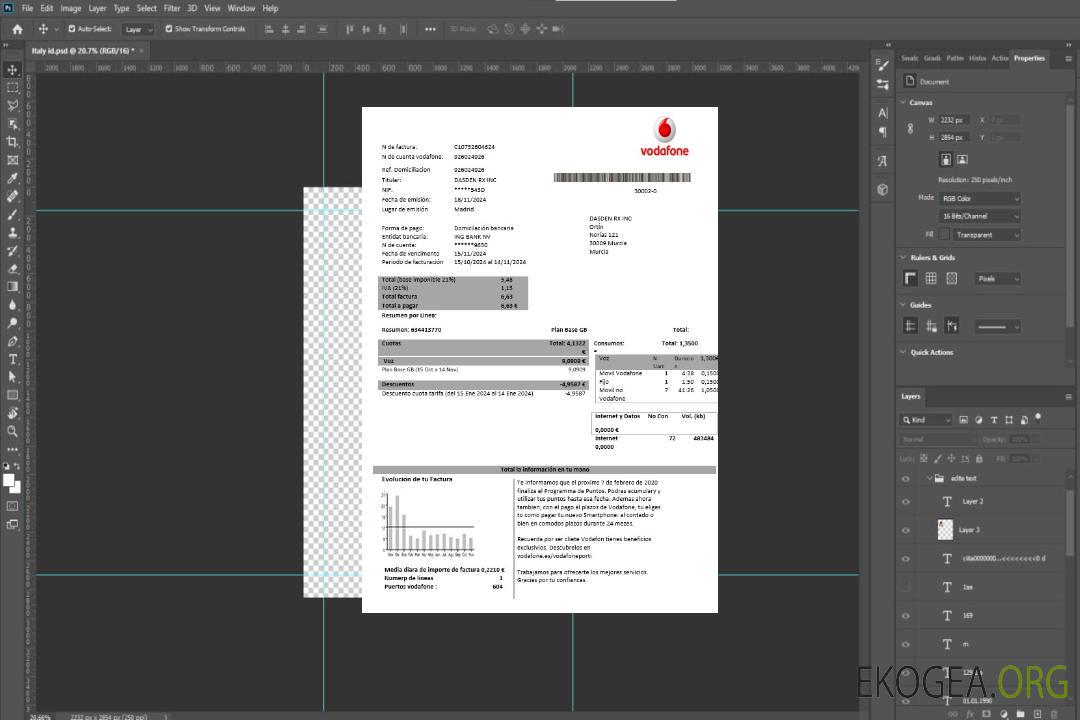Screen dimensions: 1080x720
Task: Hide Layer 3 with its eye icon
Action: pyautogui.click(x=906, y=531)
